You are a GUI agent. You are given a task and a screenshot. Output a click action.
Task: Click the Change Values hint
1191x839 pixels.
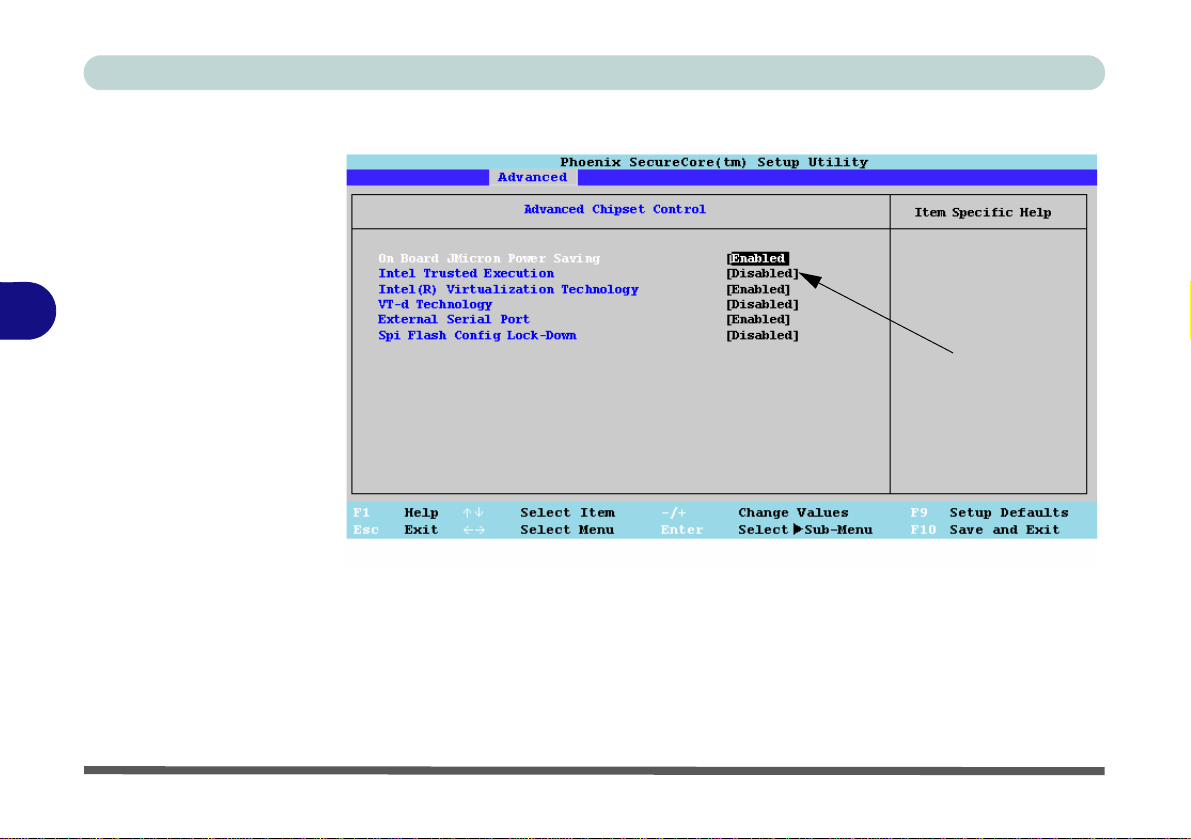(793, 513)
